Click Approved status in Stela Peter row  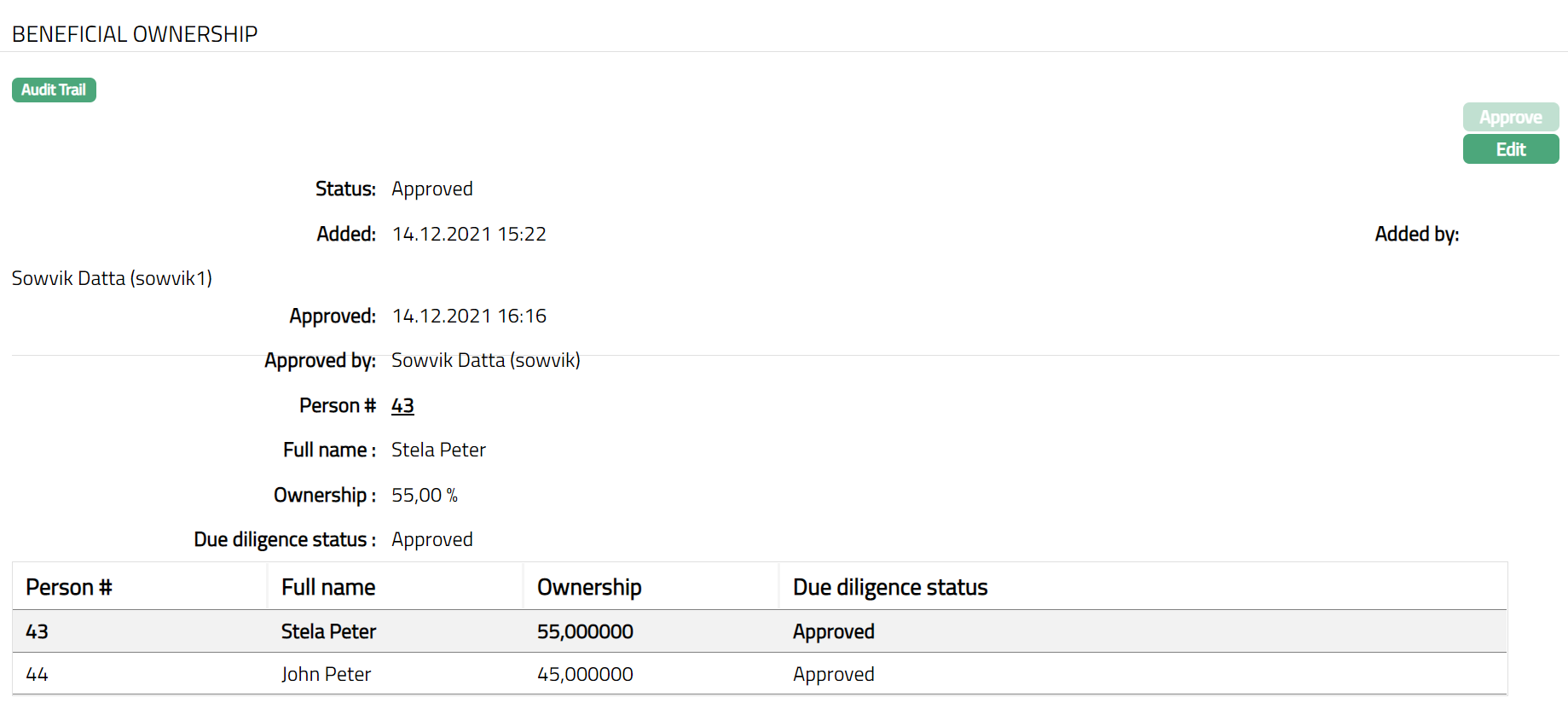coord(833,631)
